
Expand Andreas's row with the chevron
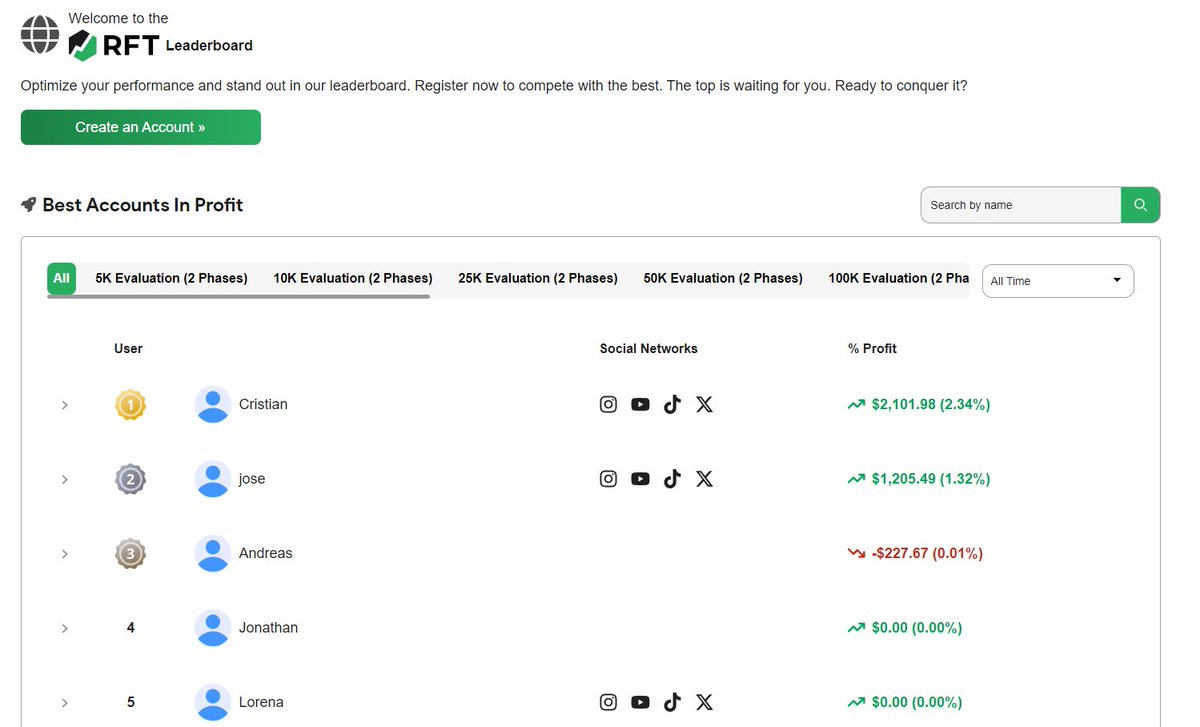[x=65, y=553]
